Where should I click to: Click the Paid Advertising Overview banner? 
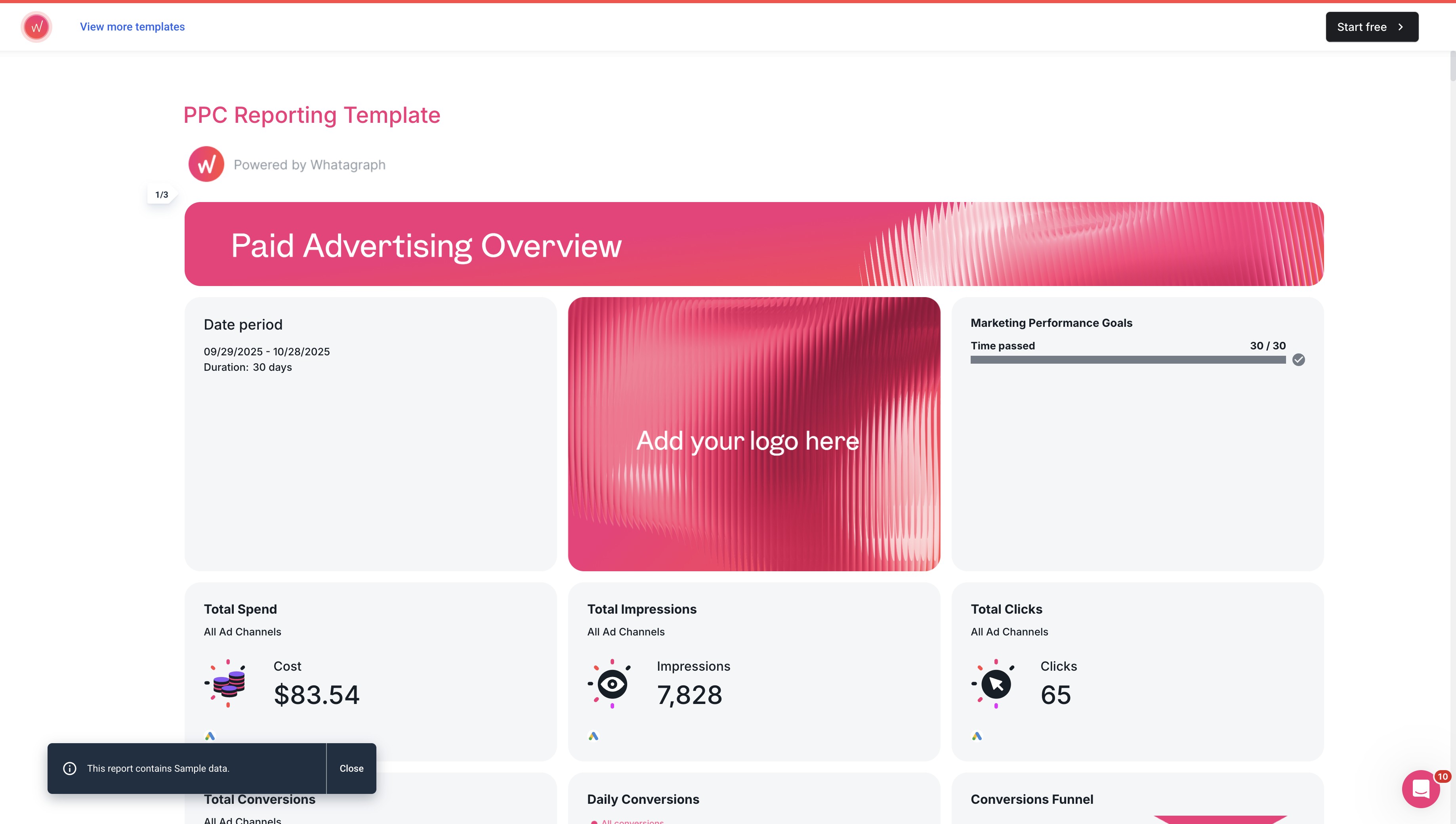[754, 244]
